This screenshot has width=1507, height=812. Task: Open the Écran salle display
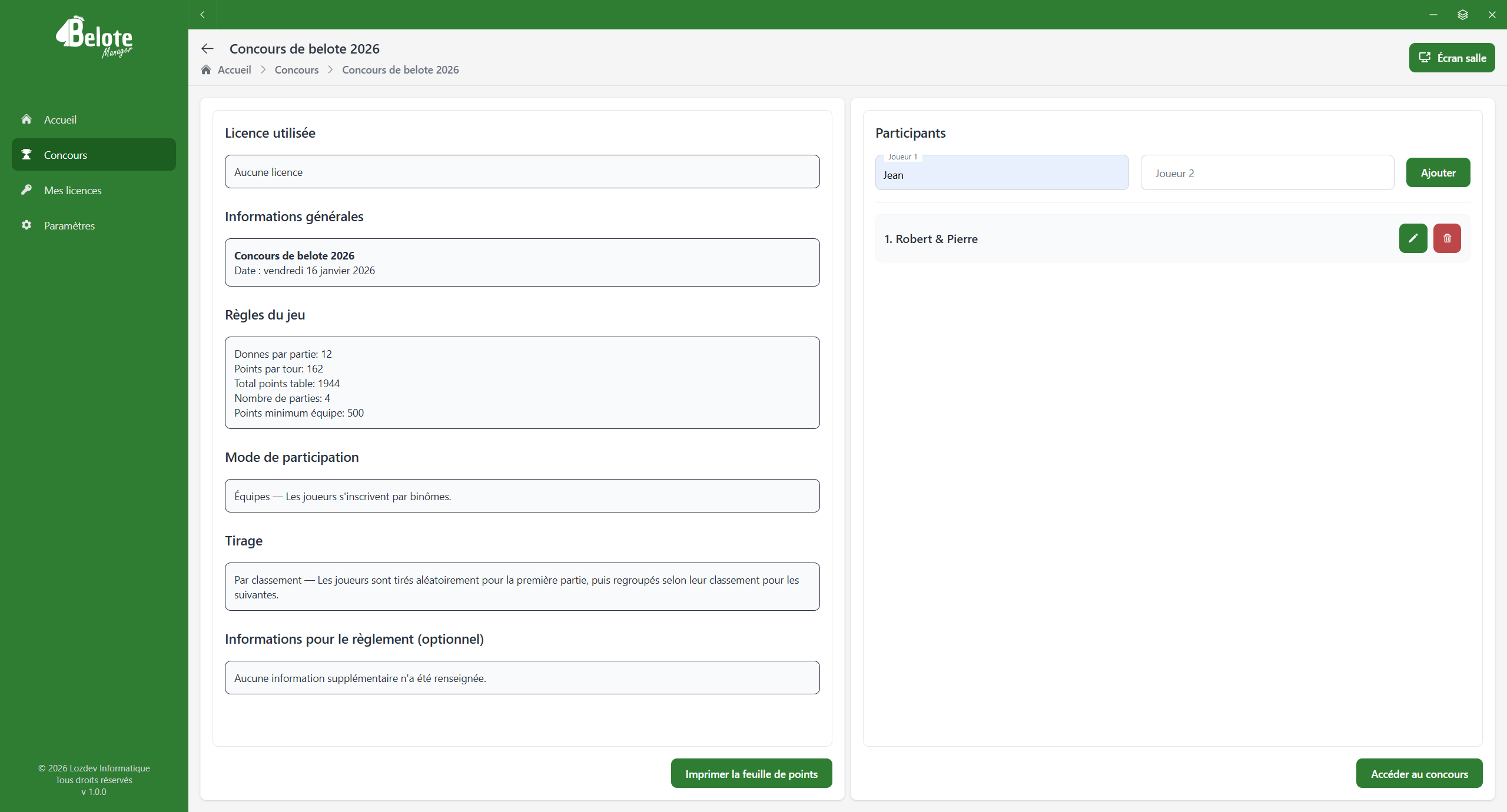coord(1452,58)
